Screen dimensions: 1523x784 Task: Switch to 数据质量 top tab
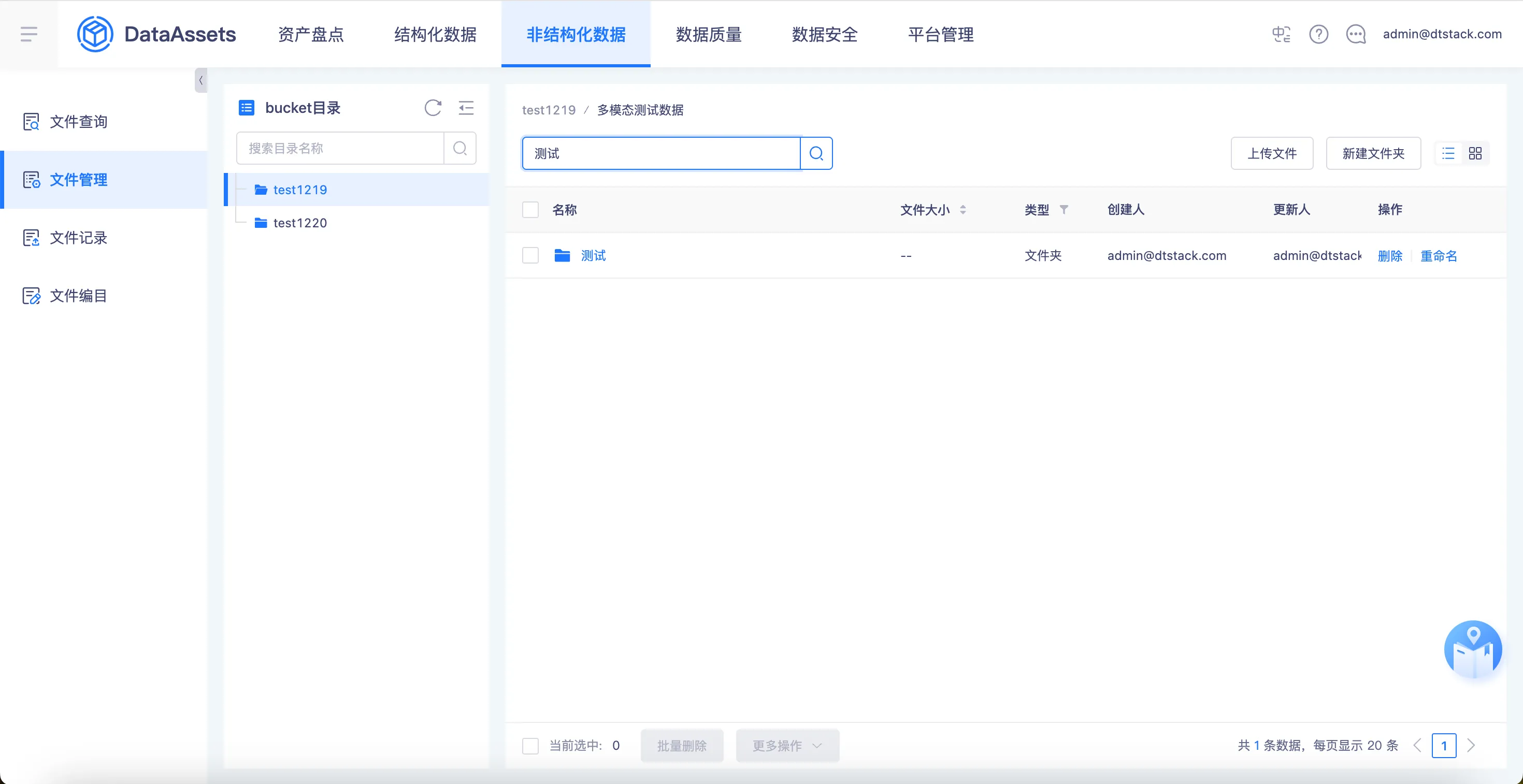[x=708, y=34]
